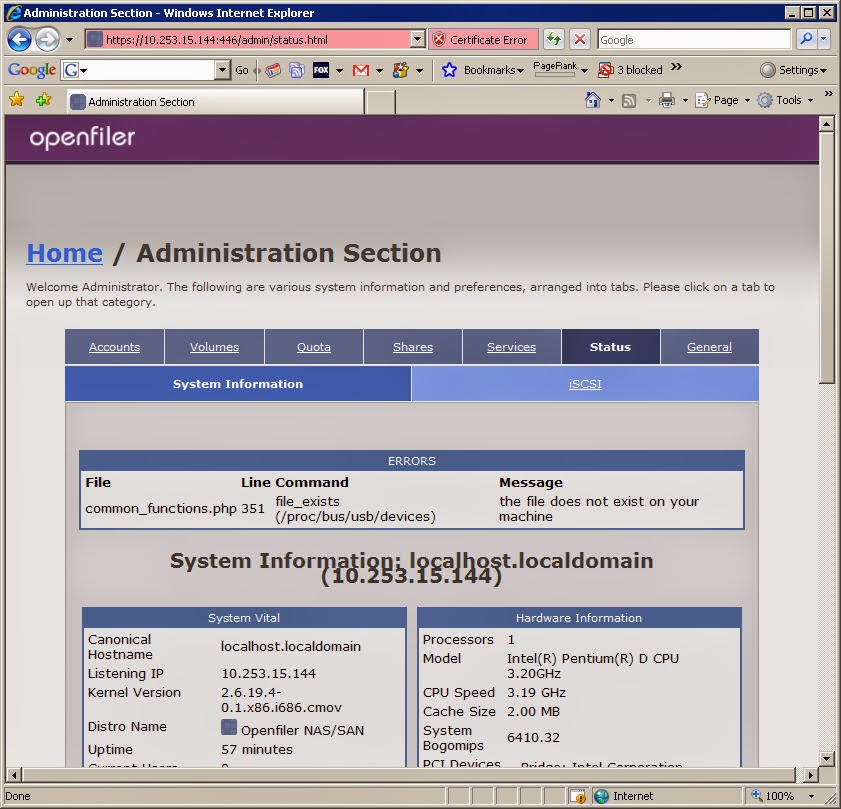The image size is (841, 809).
Task: Click the Google search box in IE toolbar
Action: pos(694,40)
